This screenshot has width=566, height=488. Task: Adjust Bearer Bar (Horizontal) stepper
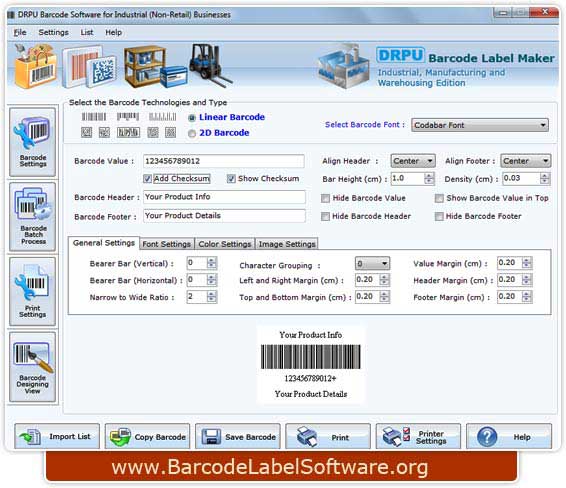(x=212, y=280)
